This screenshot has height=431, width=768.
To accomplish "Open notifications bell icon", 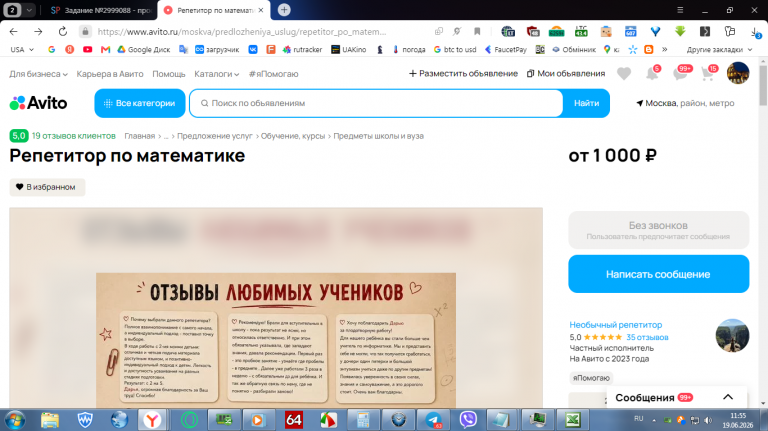I will pos(652,74).
